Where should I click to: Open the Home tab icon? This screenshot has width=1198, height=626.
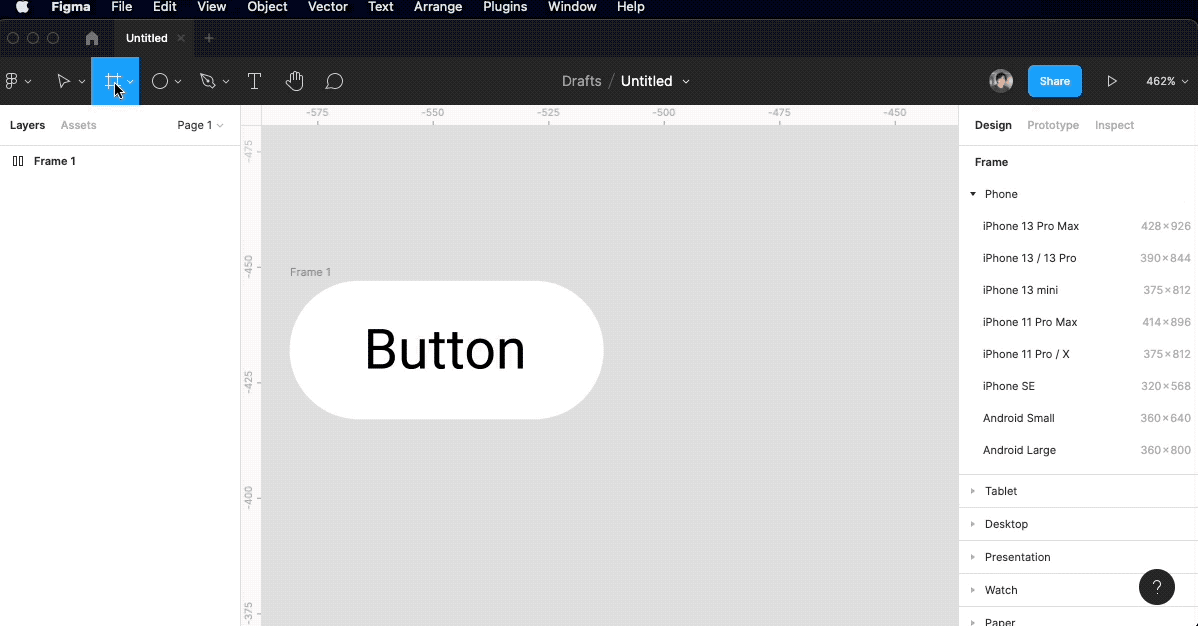click(x=92, y=38)
